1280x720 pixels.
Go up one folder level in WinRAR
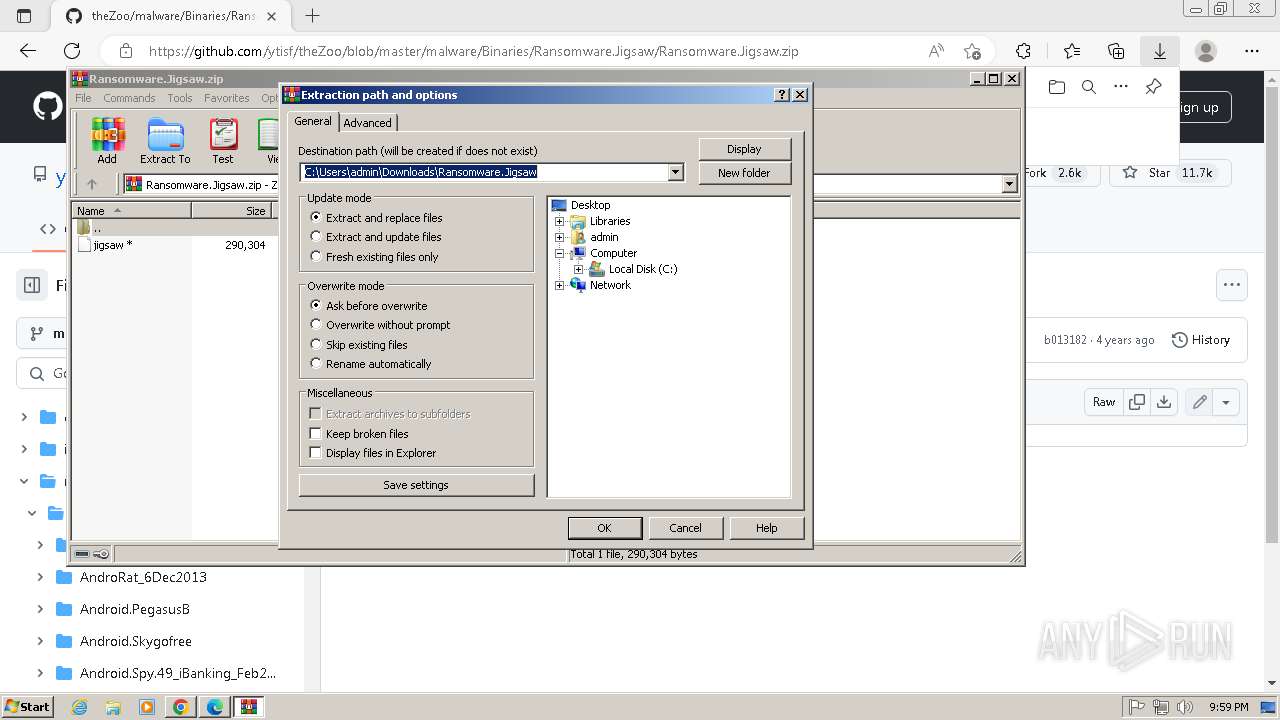pyautogui.click(x=92, y=184)
